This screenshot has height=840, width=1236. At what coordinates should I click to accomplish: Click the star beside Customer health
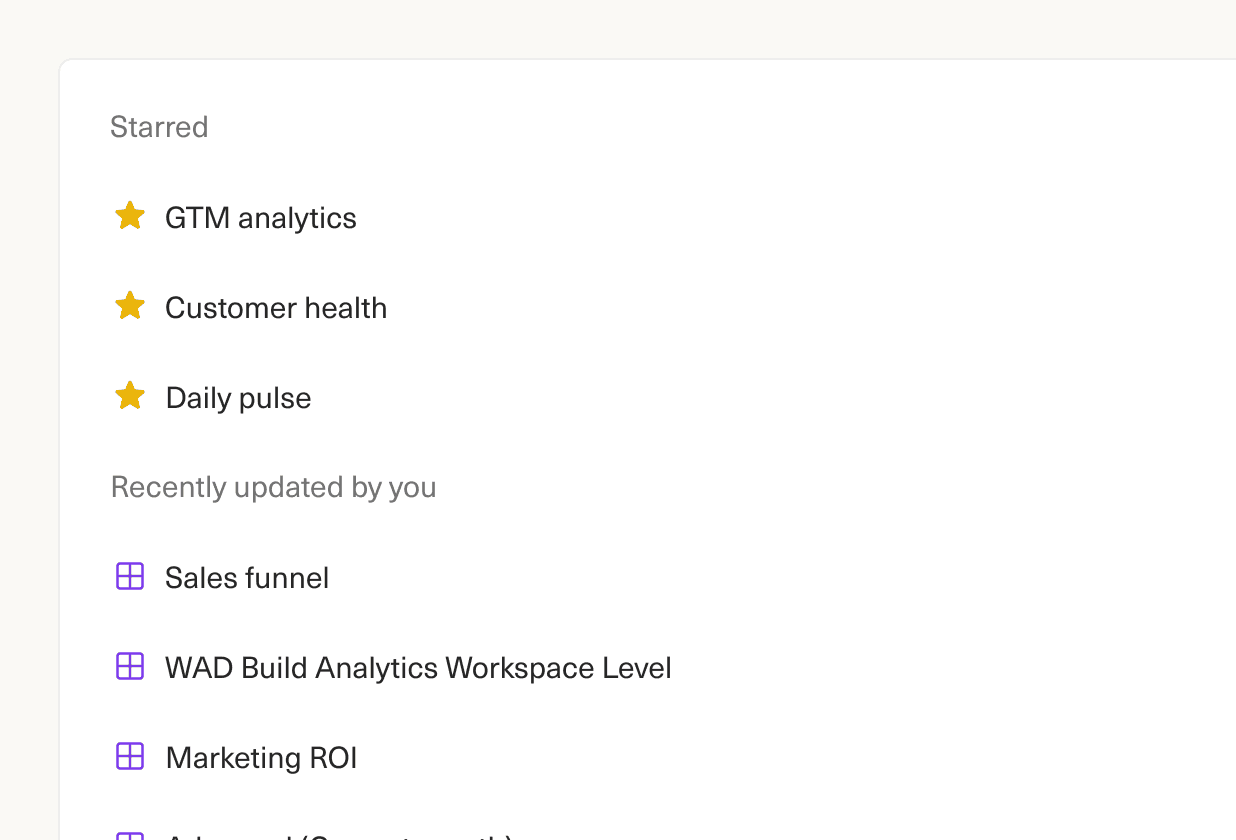pos(130,306)
